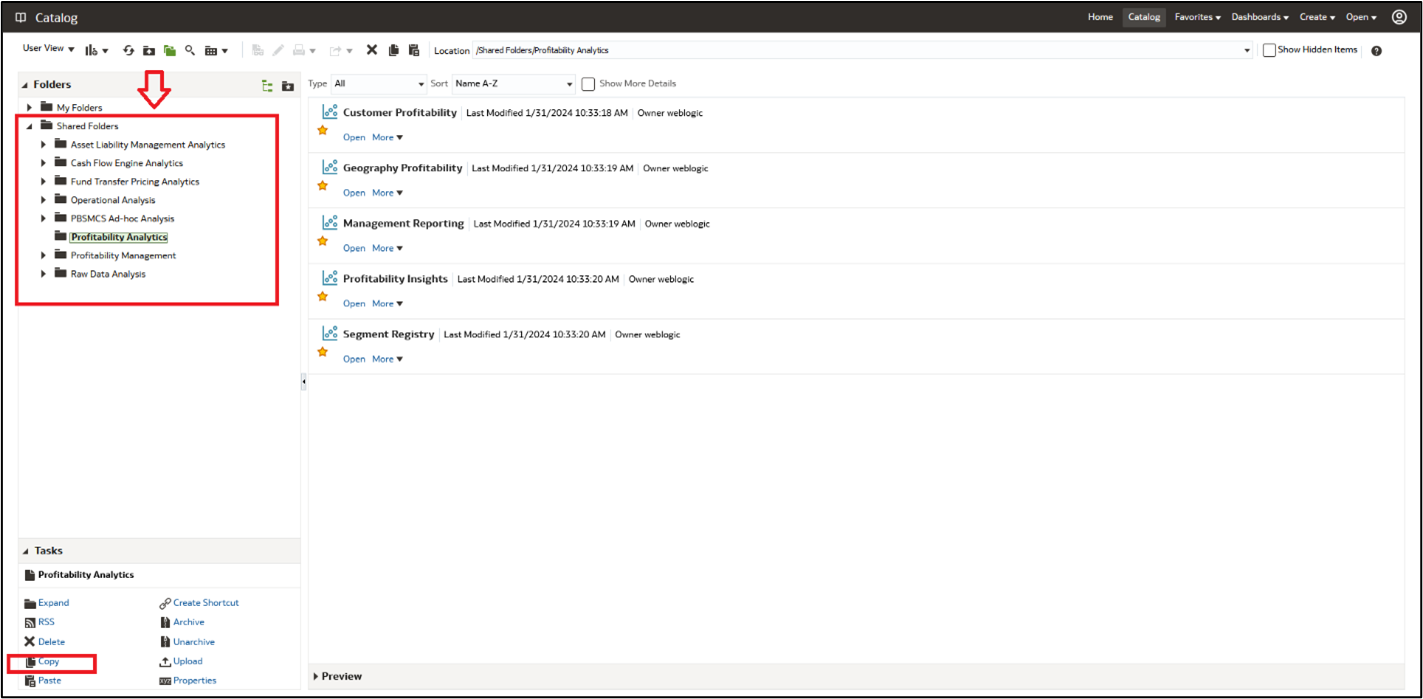Viewport: 1423px width, 699px height.
Task: Open the user profile icon at top right
Action: [1399, 17]
